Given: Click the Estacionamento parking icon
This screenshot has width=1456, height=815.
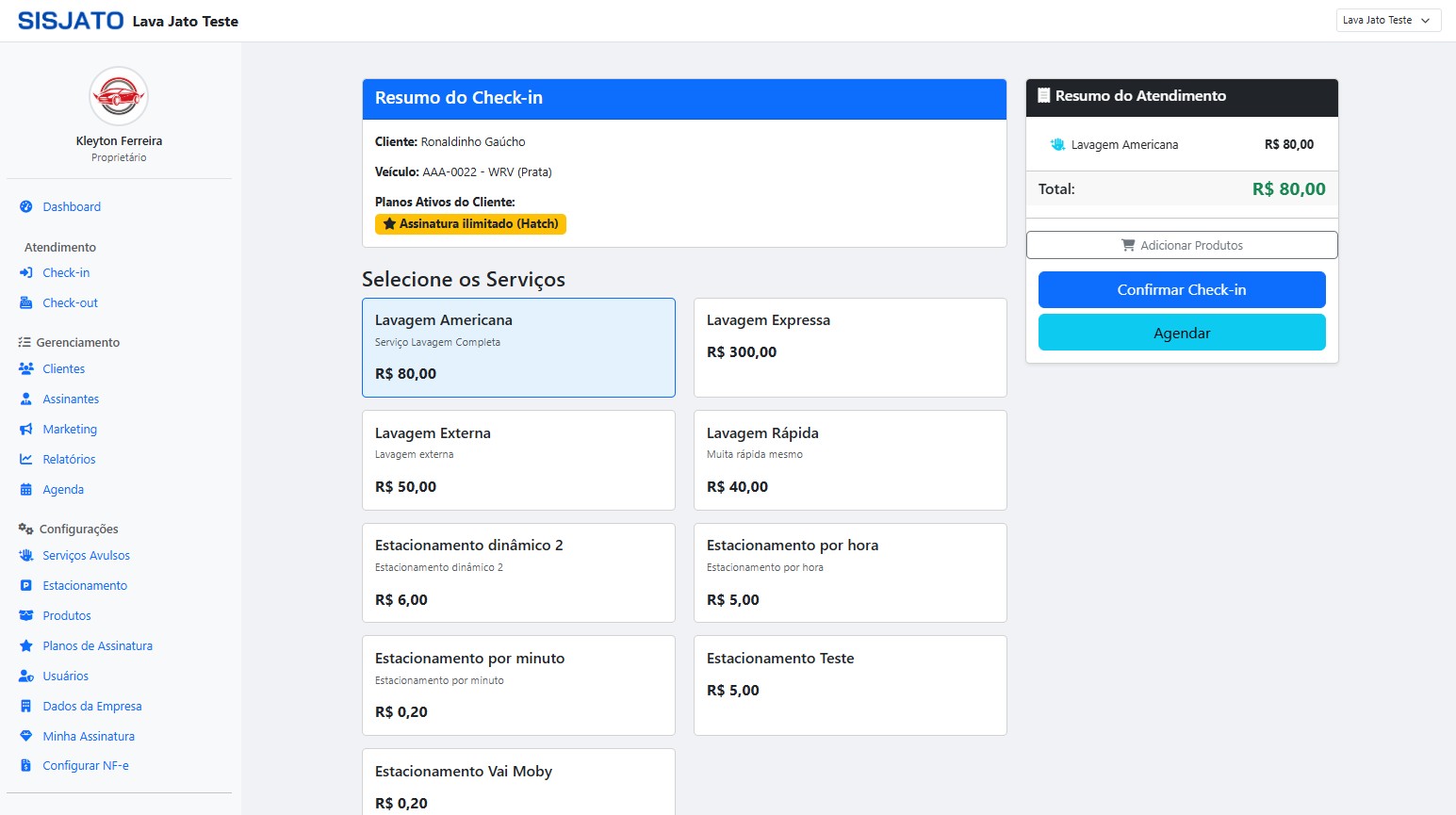Looking at the screenshot, I should click(x=26, y=586).
